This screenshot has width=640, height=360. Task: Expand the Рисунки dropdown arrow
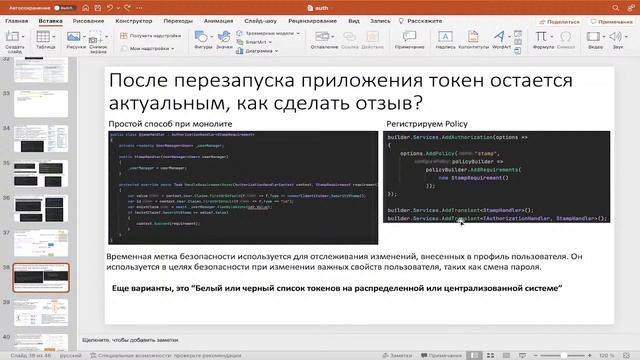click(x=84, y=37)
